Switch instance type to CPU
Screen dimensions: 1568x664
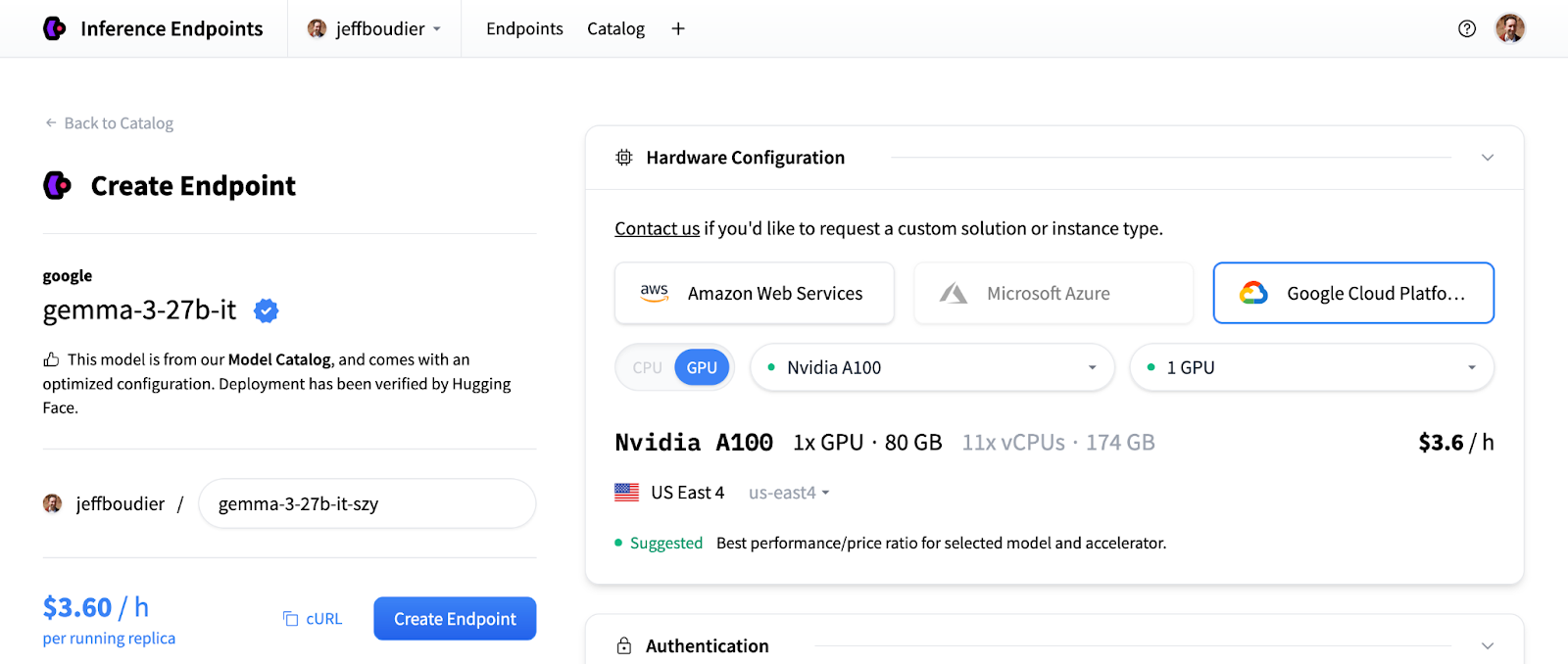click(647, 367)
